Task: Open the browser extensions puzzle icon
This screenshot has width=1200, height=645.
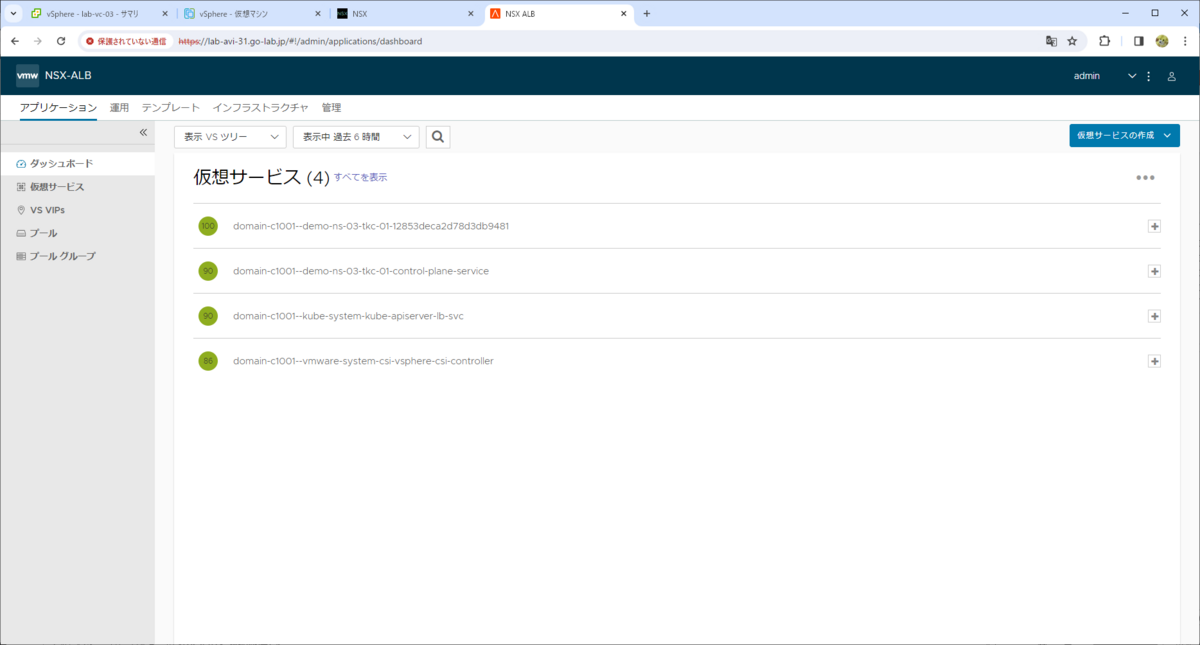Action: click(x=1105, y=41)
